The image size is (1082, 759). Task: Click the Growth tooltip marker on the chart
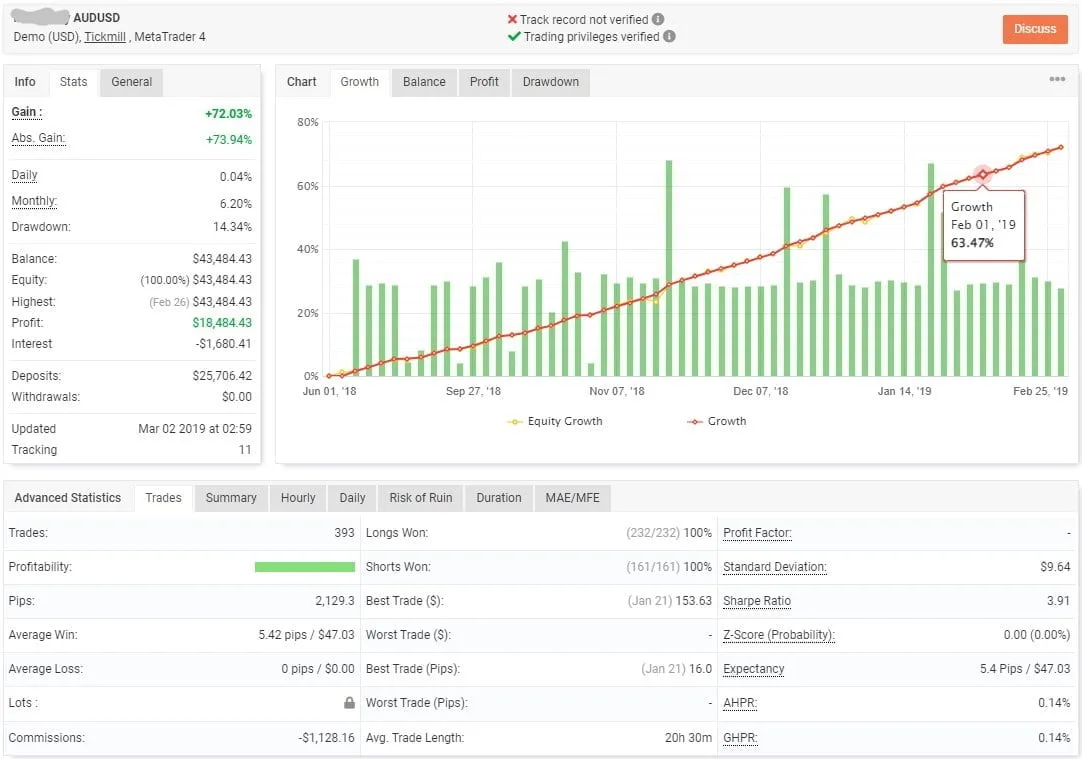coord(984,173)
